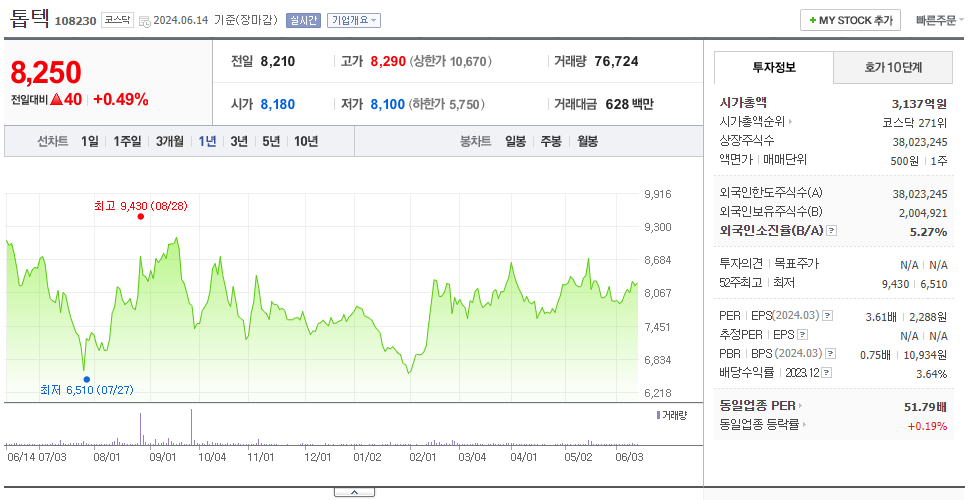Image resolution: width=968 pixels, height=500 pixels.
Task: Toggle the 실시간 real-time badge
Action: point(303,20)
